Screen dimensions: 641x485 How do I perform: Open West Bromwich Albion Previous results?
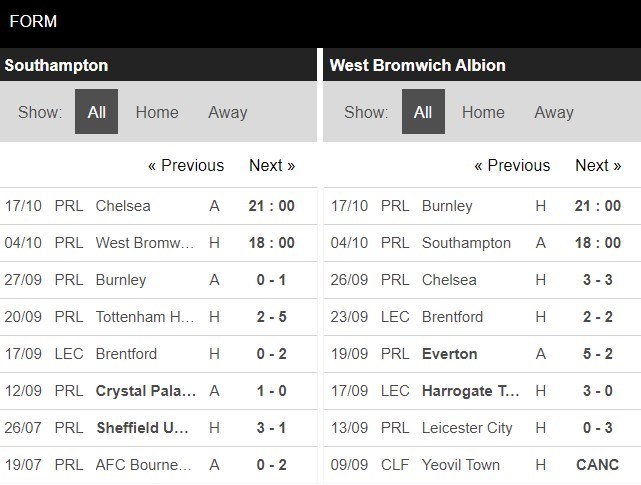[512, 165]
